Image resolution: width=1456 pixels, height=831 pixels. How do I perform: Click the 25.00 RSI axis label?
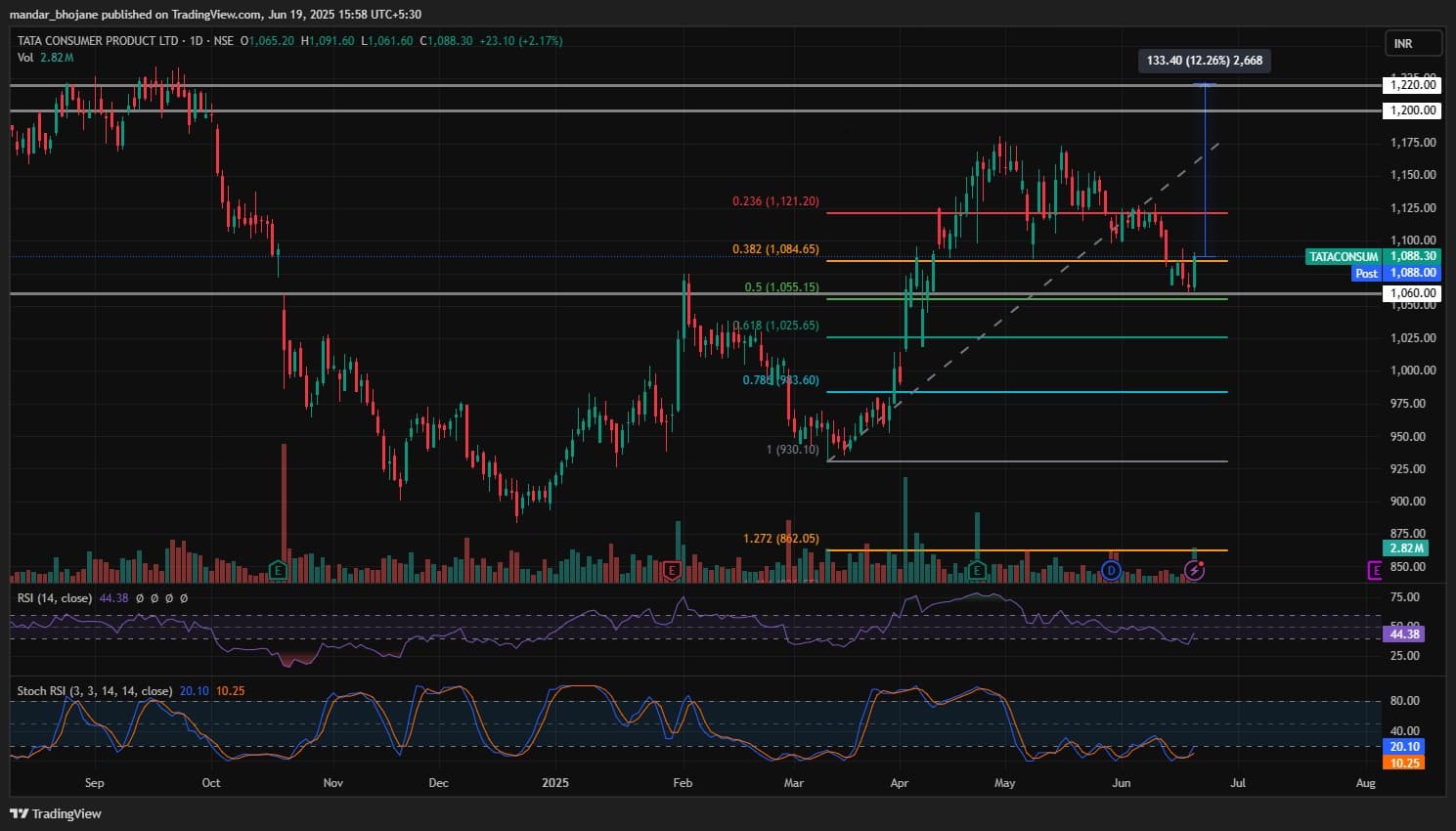[1405, 656]
